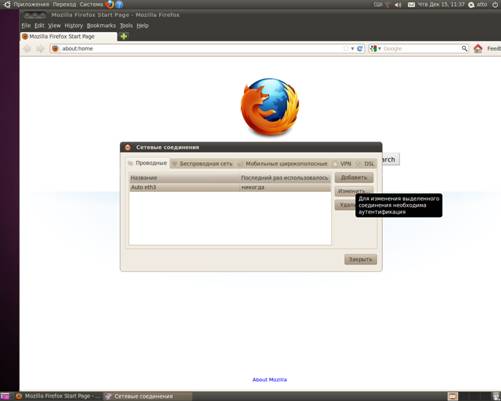Open the Bookmarks menu in Firefox

pos(101,26)
